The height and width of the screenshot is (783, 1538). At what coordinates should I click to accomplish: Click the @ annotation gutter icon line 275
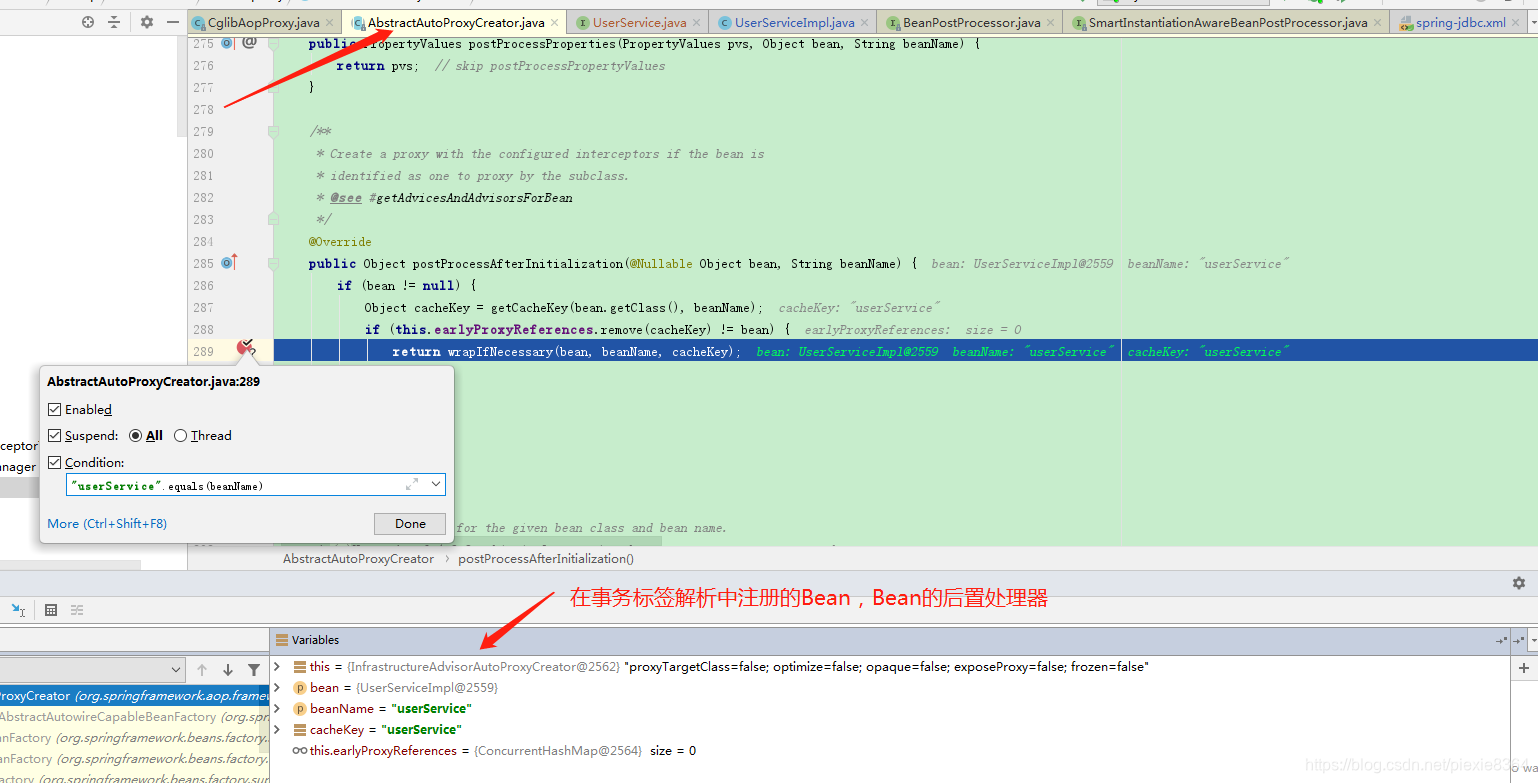click(250, 43)
